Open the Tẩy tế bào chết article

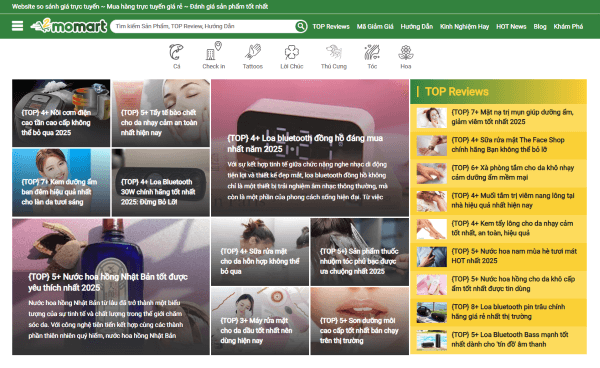pos(161,113)
